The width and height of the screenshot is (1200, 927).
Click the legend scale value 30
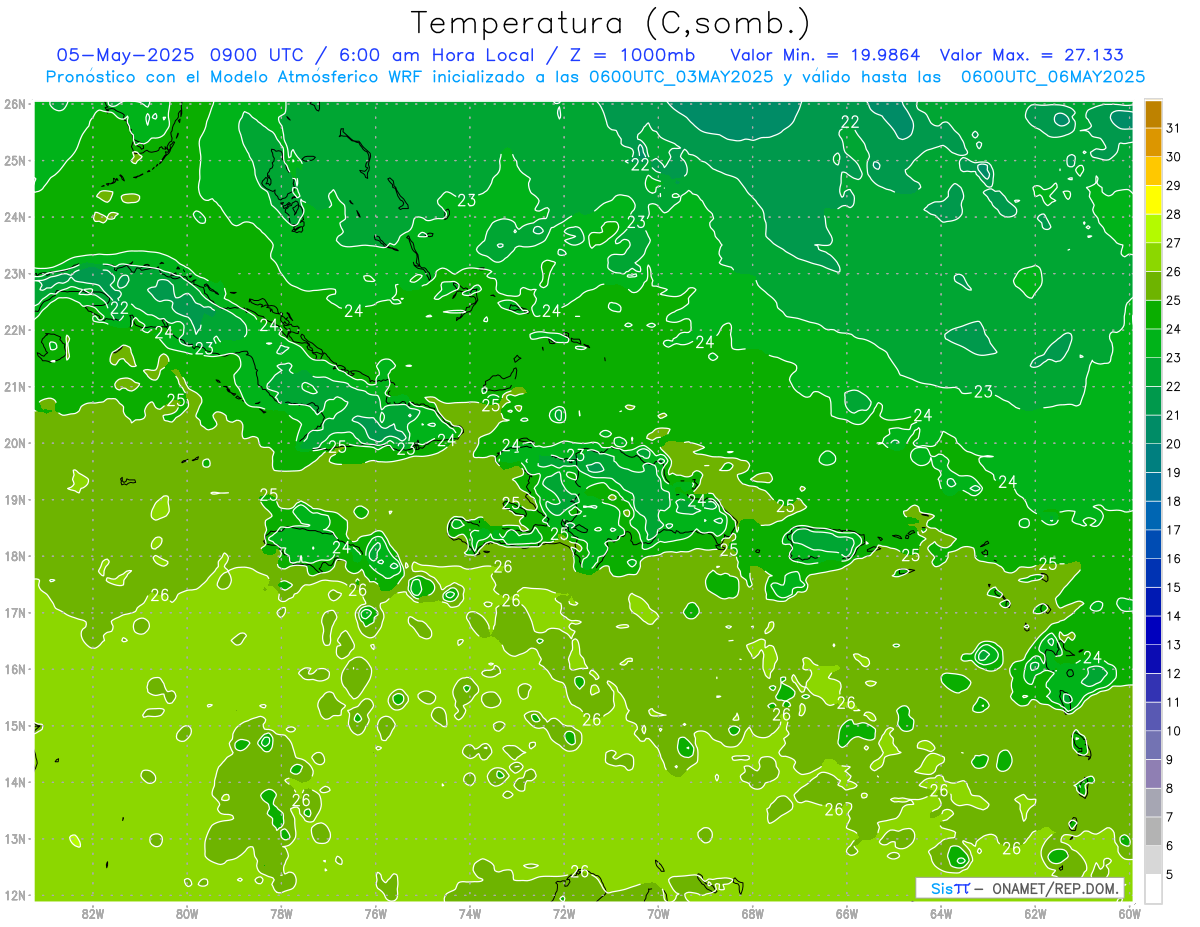click(x=1173, y=157)
